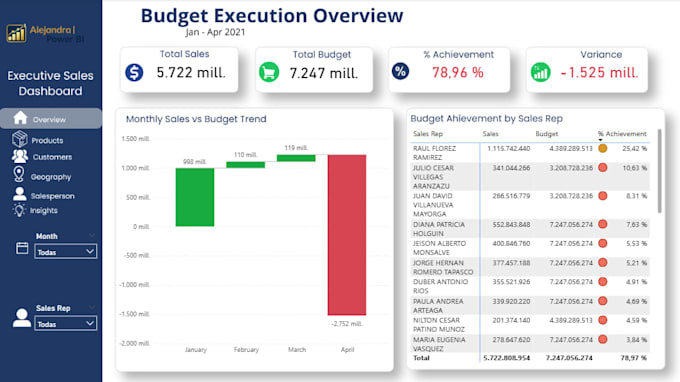Click the shopping cart icon on Total Budget card
This screenshot has width=680, height=382.
click(x=269, y=72)
